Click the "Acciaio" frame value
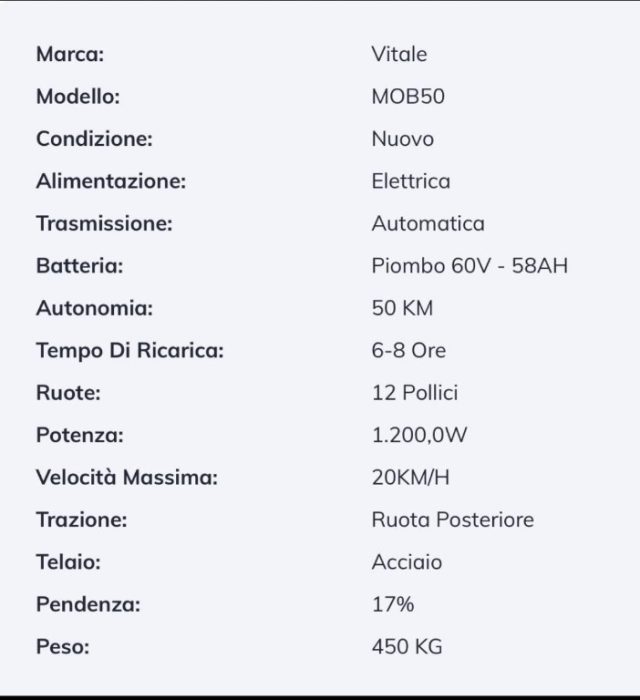 coord(406,562)
